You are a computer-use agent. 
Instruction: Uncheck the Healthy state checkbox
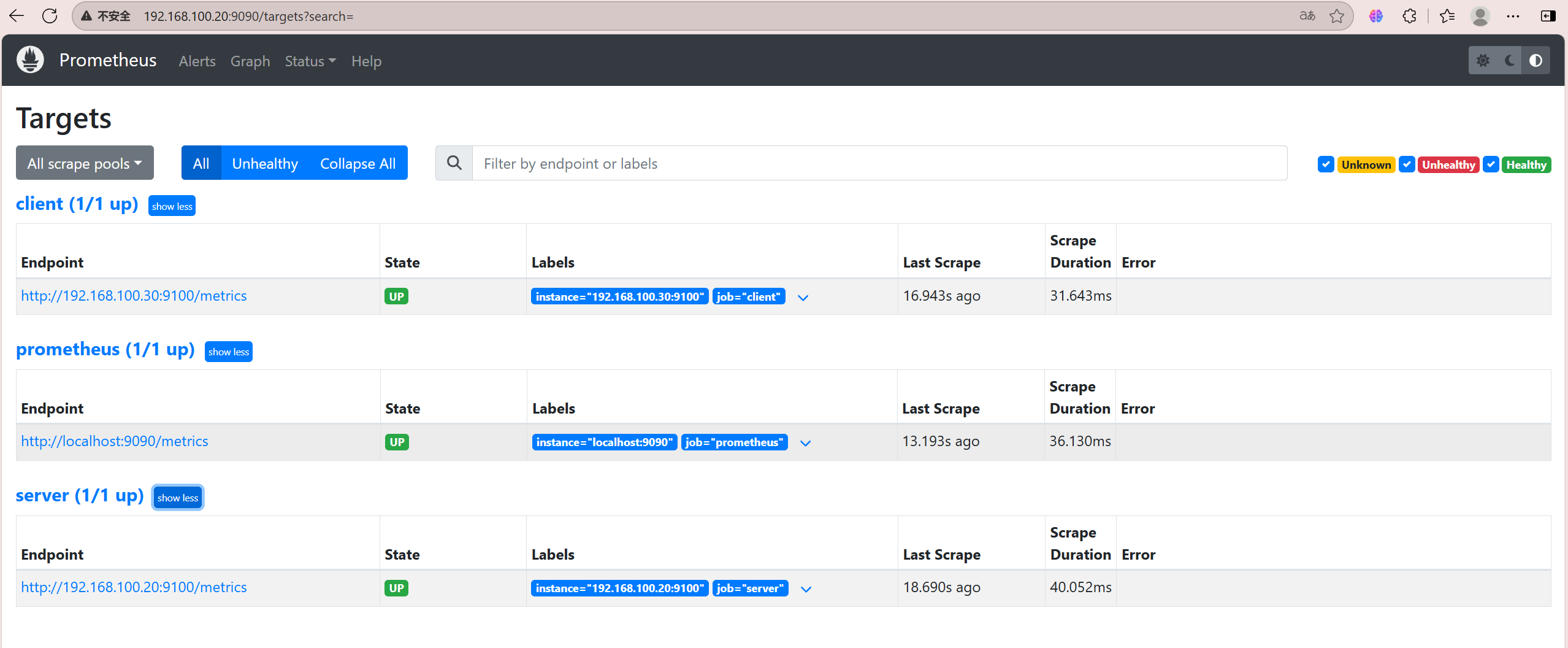pos(1491,164)
